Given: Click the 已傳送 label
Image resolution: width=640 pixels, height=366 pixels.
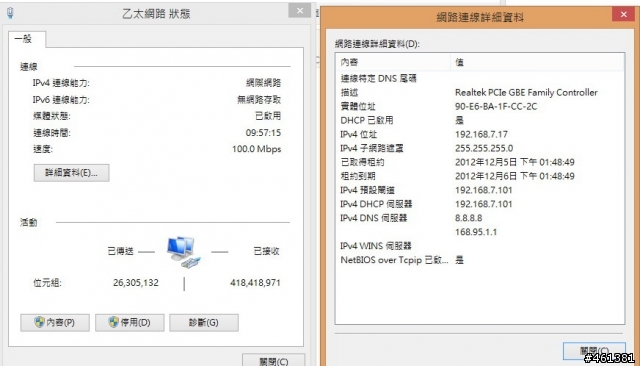Looking at the screenshot, I should [120, 251].
